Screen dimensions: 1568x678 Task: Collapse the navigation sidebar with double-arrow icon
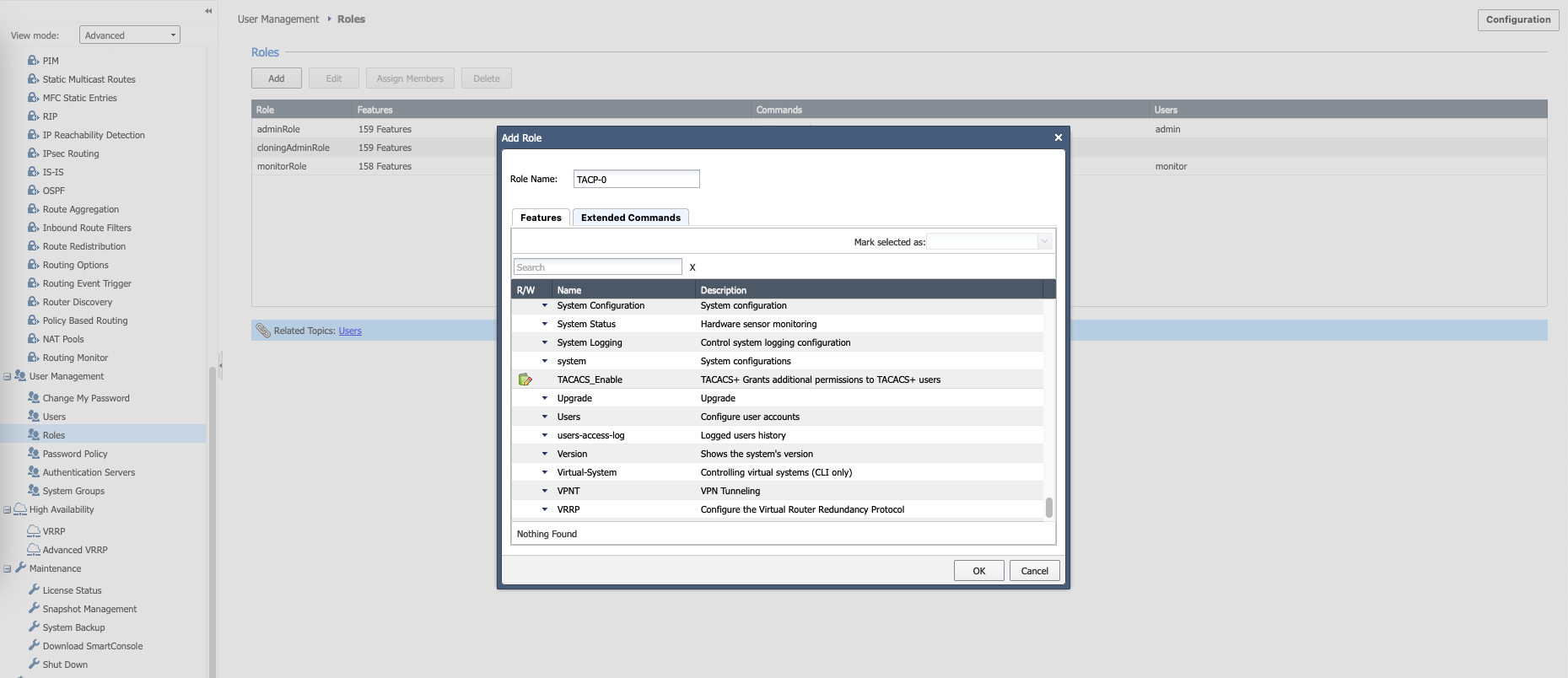point(208,11)
